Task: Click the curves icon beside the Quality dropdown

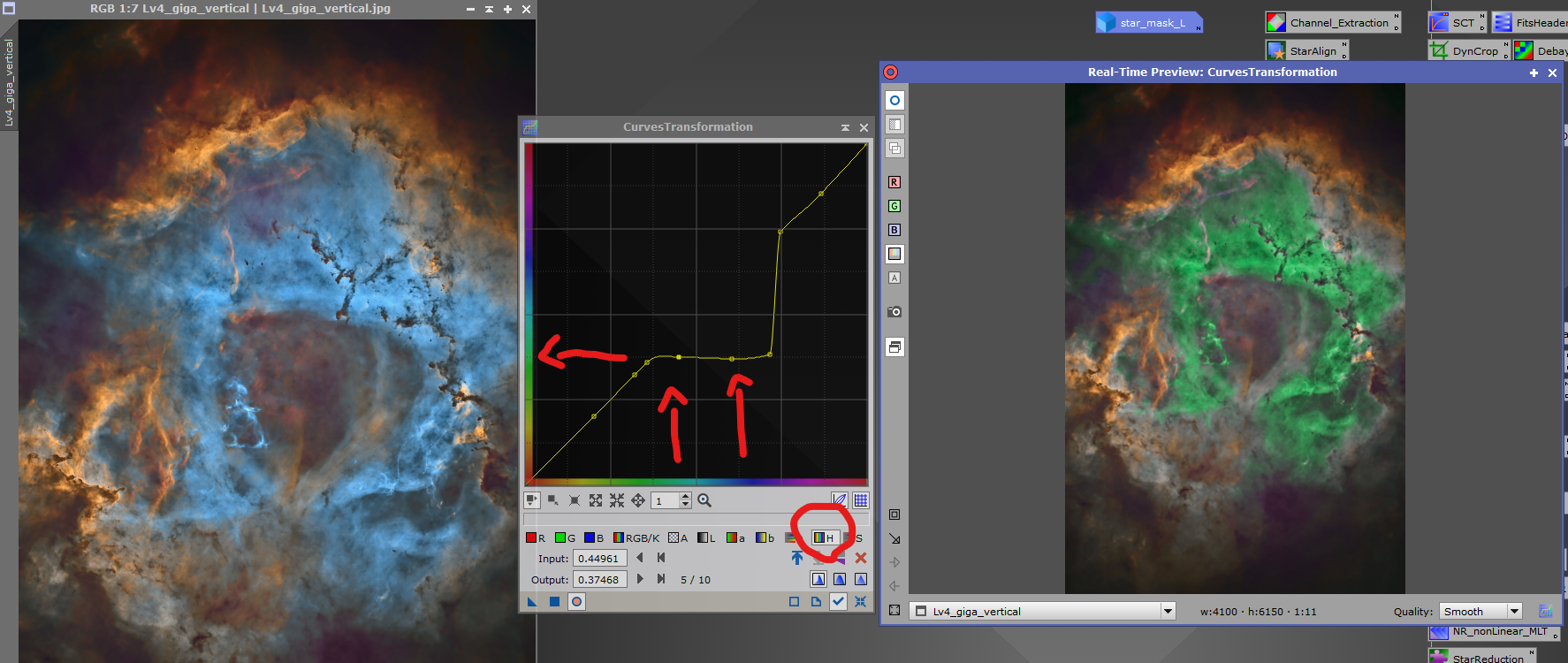Action: tap(1545, 611)
